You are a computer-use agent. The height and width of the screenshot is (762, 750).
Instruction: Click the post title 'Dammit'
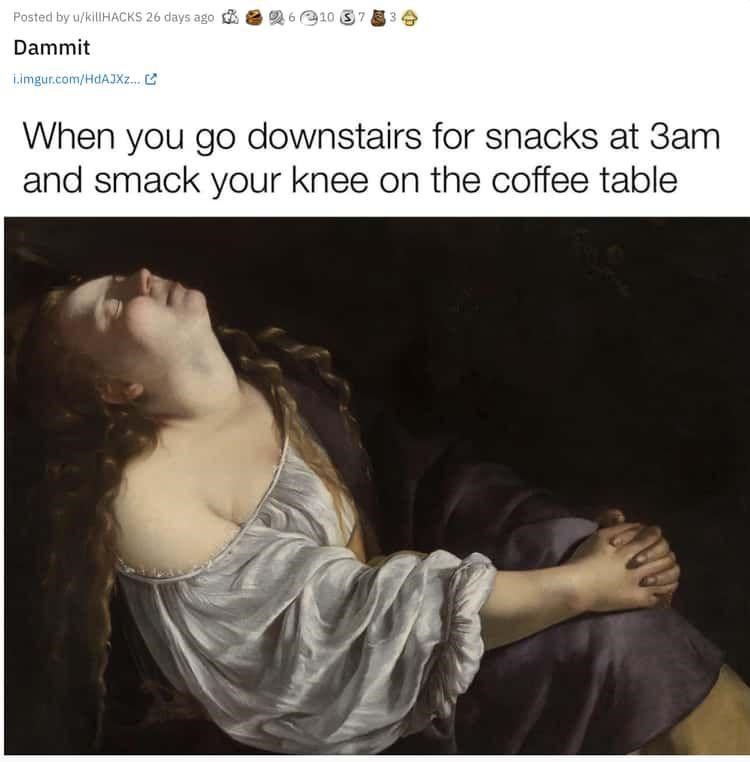click(52, 48)
